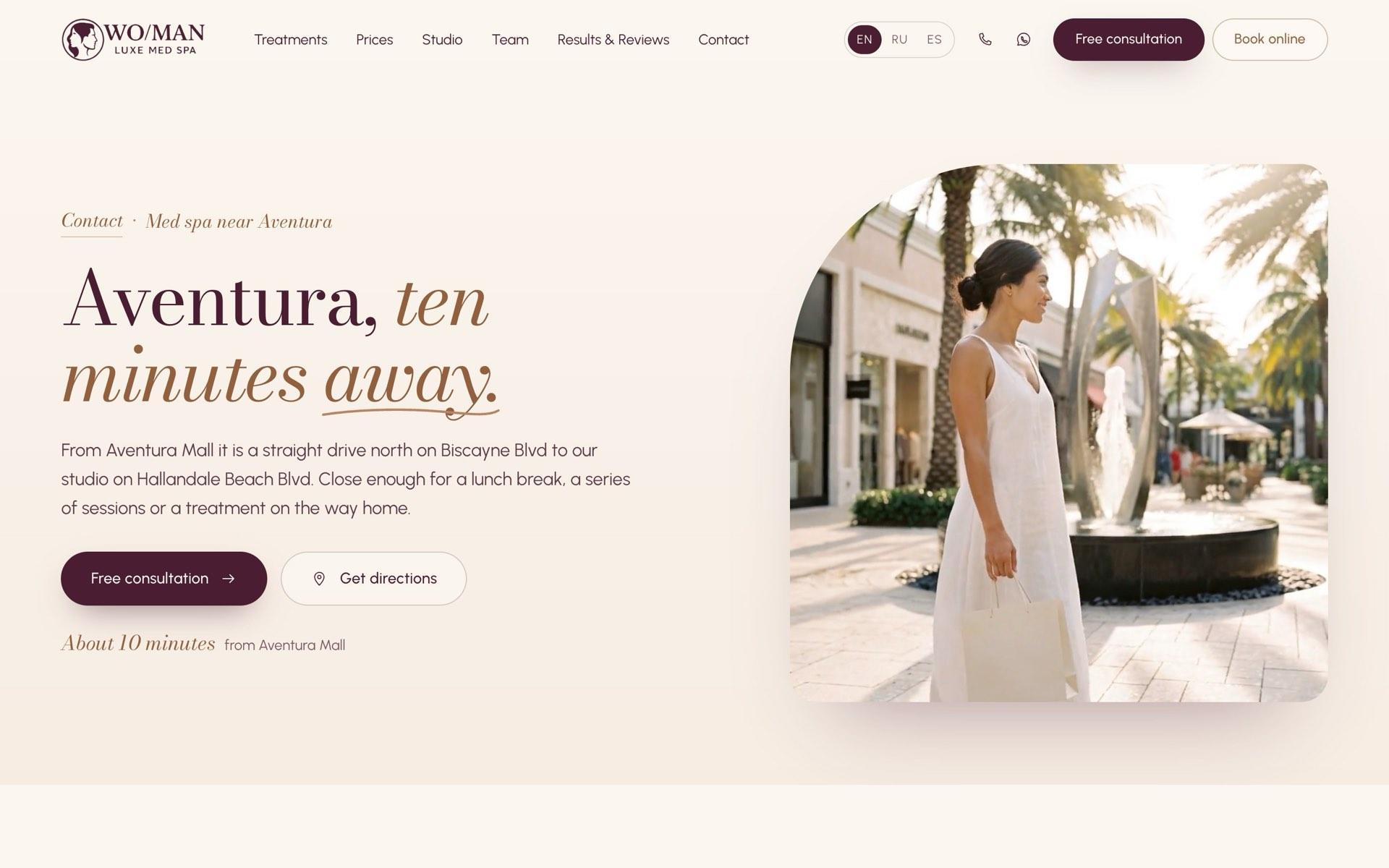This screenshot has width=1389, height=868.
Task: Open the Contact nav link
Action: pos(723,40)
